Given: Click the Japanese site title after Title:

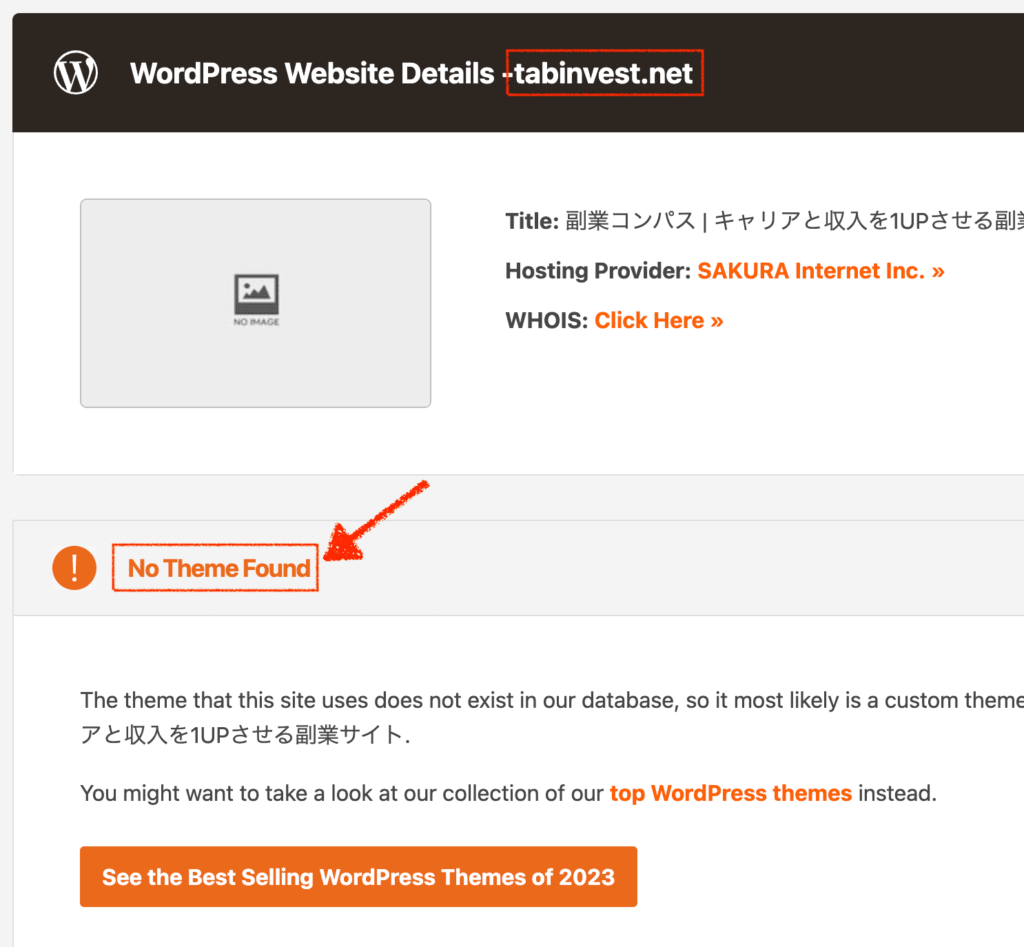Looking at the screenshot, I should (794, 221).
